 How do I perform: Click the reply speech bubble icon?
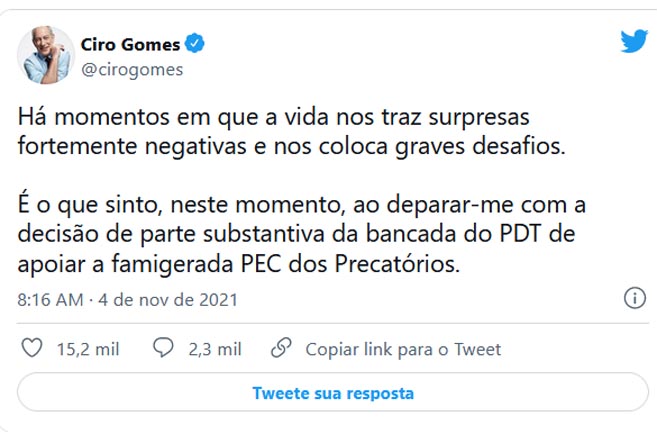pos(164,349)
